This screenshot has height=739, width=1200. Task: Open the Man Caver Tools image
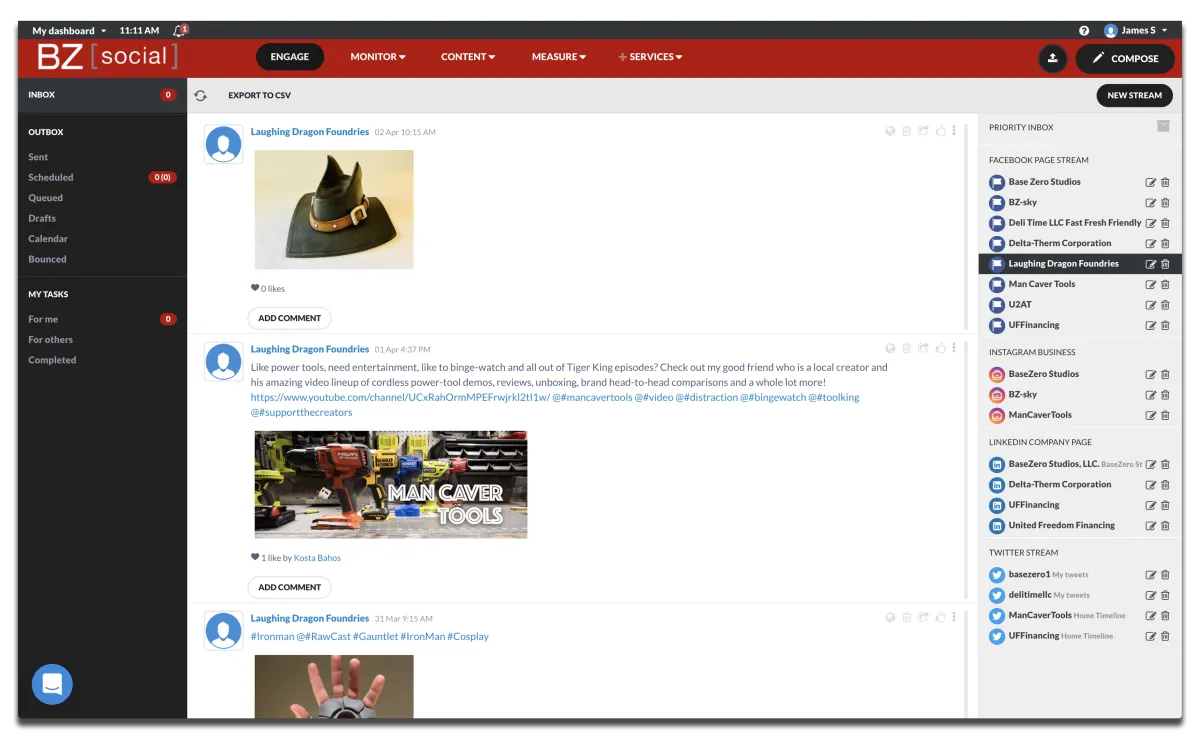(x=391, y=485)
